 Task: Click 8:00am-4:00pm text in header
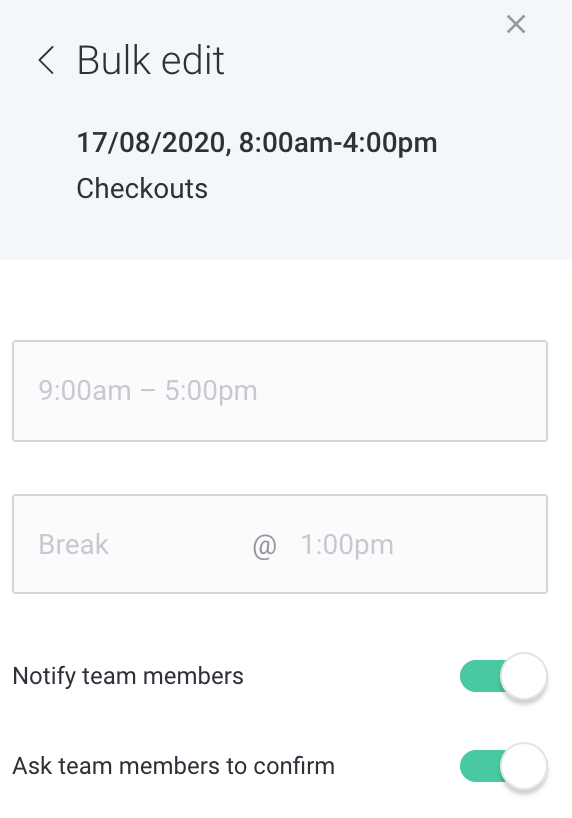pyautogui.click(x=338, y=142)
